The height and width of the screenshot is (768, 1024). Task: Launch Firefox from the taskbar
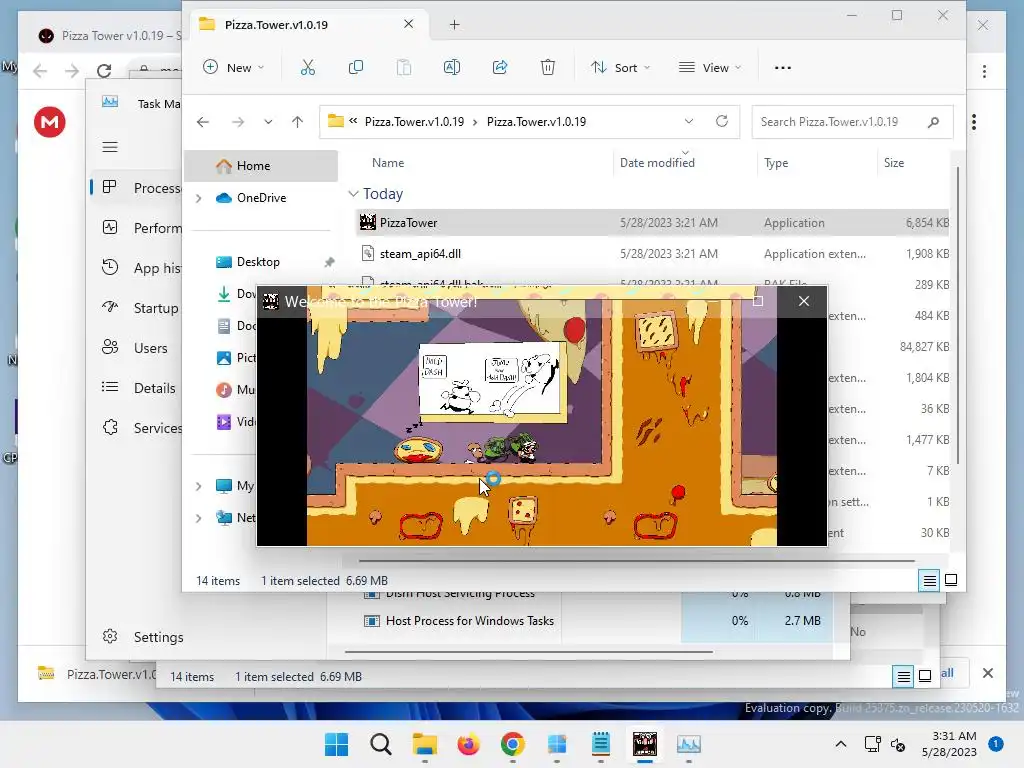click(x=468, y=744)
